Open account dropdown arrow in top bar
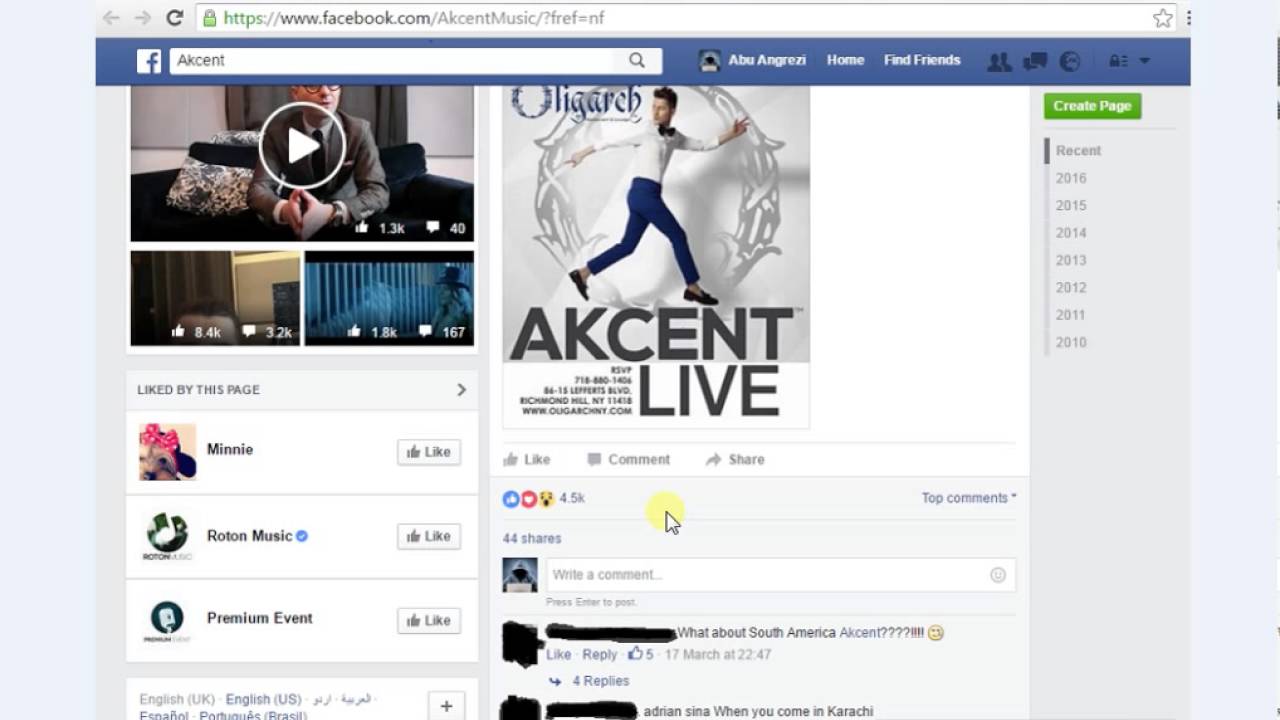 click(1144, 61)
